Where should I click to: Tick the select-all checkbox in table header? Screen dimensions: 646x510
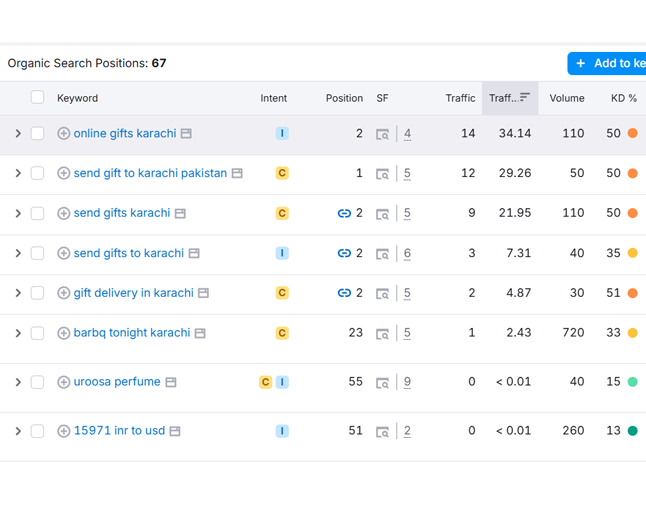[x=37, y=98]
